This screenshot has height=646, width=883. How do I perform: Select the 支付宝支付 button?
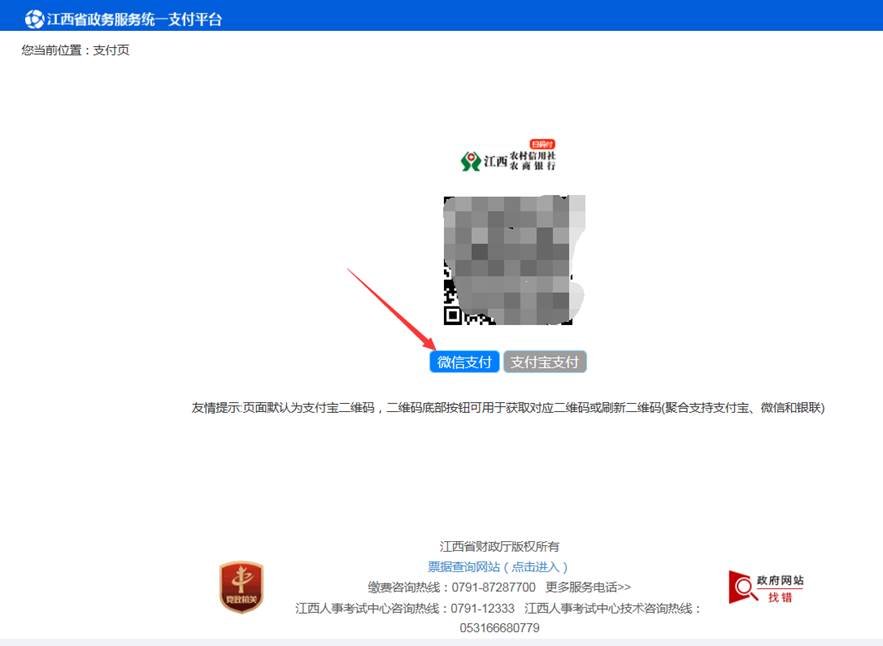coord(544,362)
